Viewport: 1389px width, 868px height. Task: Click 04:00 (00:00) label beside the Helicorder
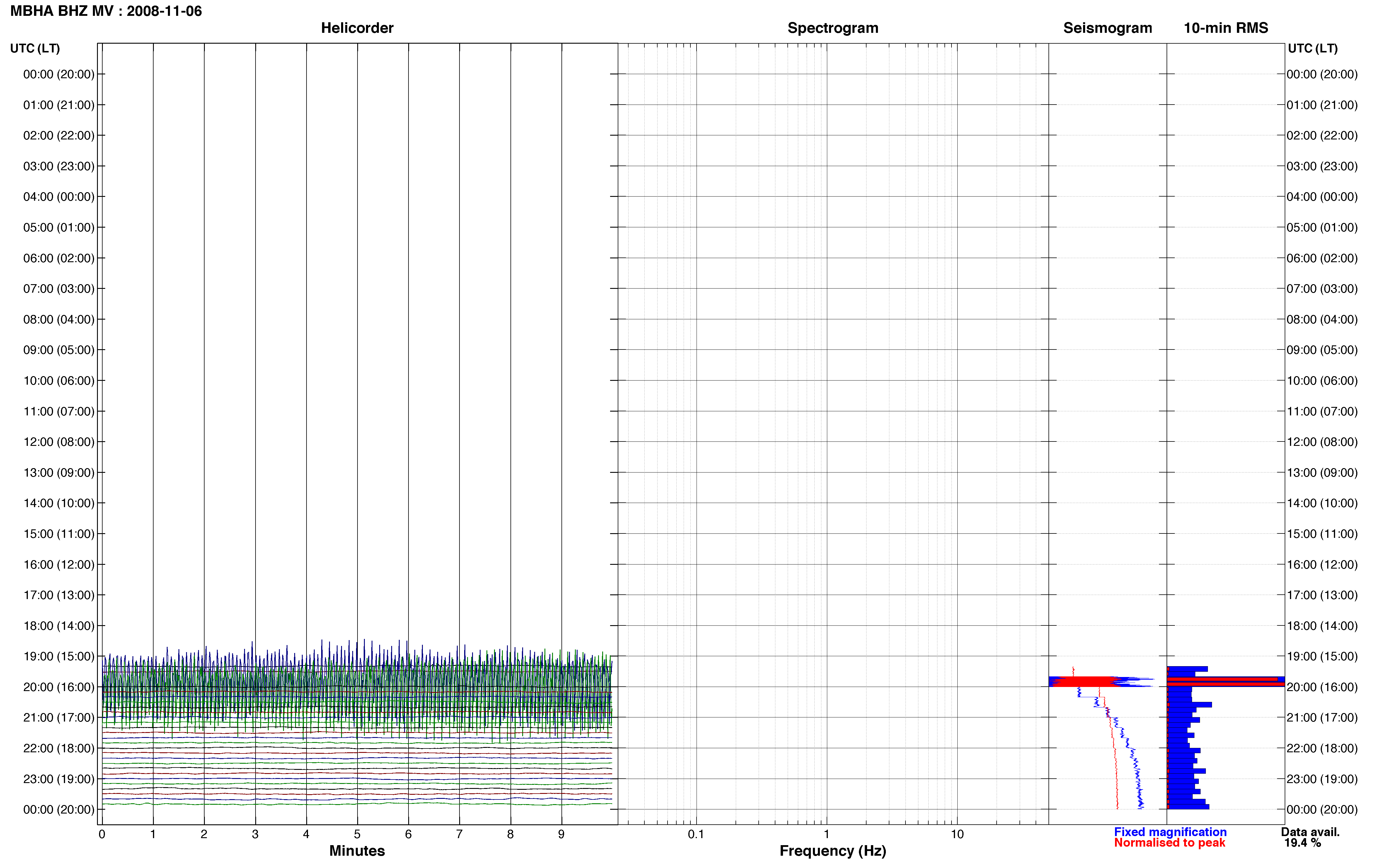click(59, 196)
